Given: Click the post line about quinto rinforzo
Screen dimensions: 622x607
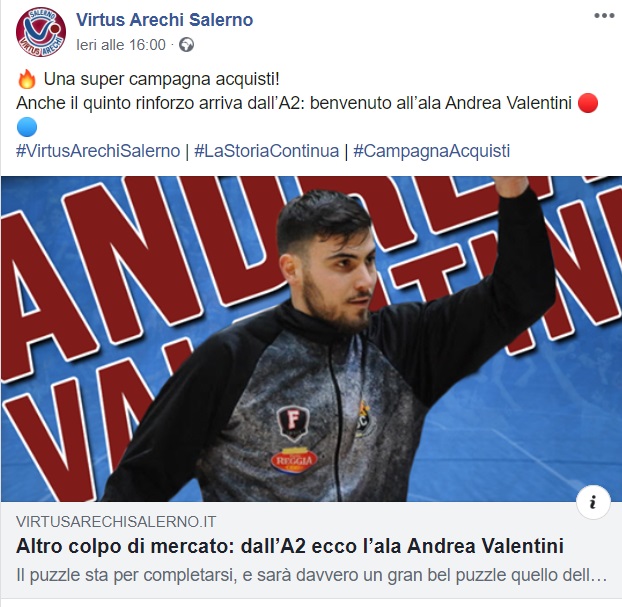Looking at the screenshot, I should coord(294,103).
